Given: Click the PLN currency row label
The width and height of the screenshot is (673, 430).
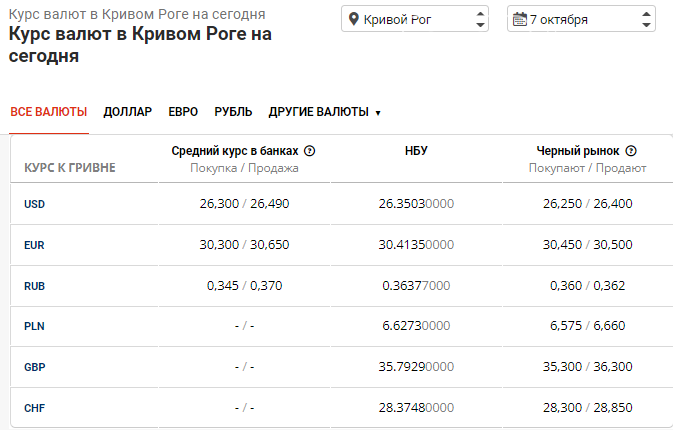Looking at the screenshot, I should tap(34, 326).
